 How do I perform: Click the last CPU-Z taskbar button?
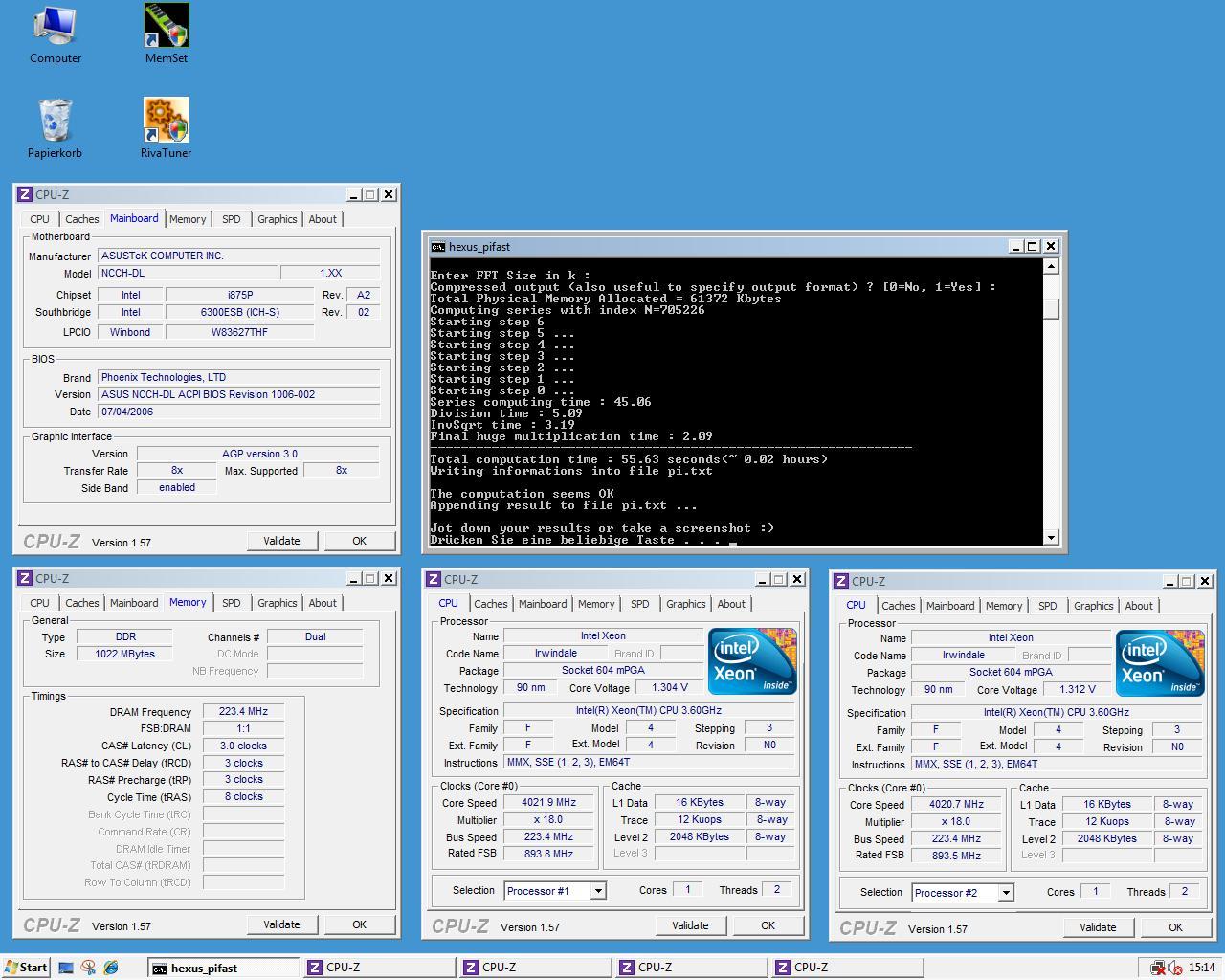click(x=847, y=968)
